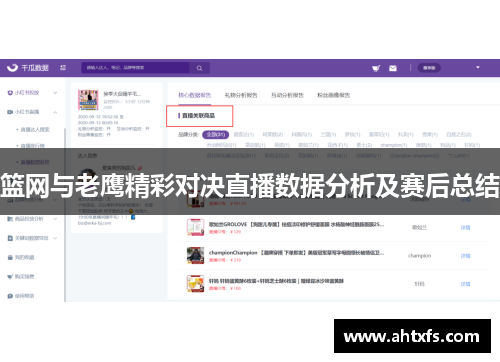Screen dimensions: 500x362
Task: Click the 商品投放分析 sidebar icon
Action: 10,219
